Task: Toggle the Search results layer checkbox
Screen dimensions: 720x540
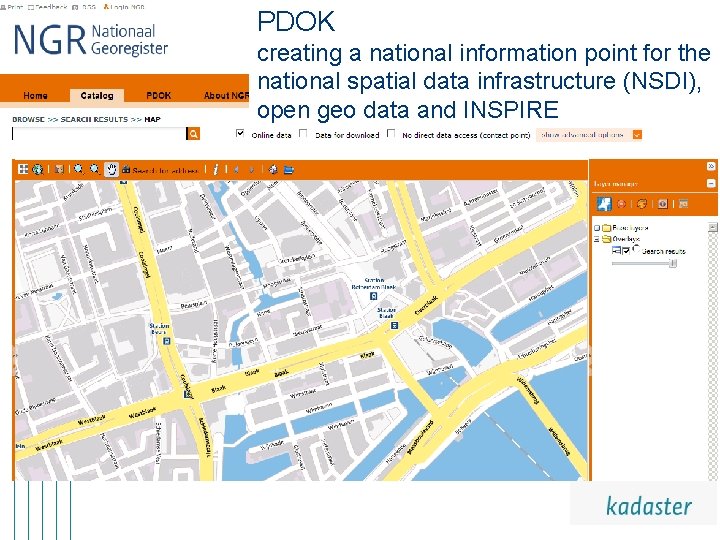Action: coord(626,250)
